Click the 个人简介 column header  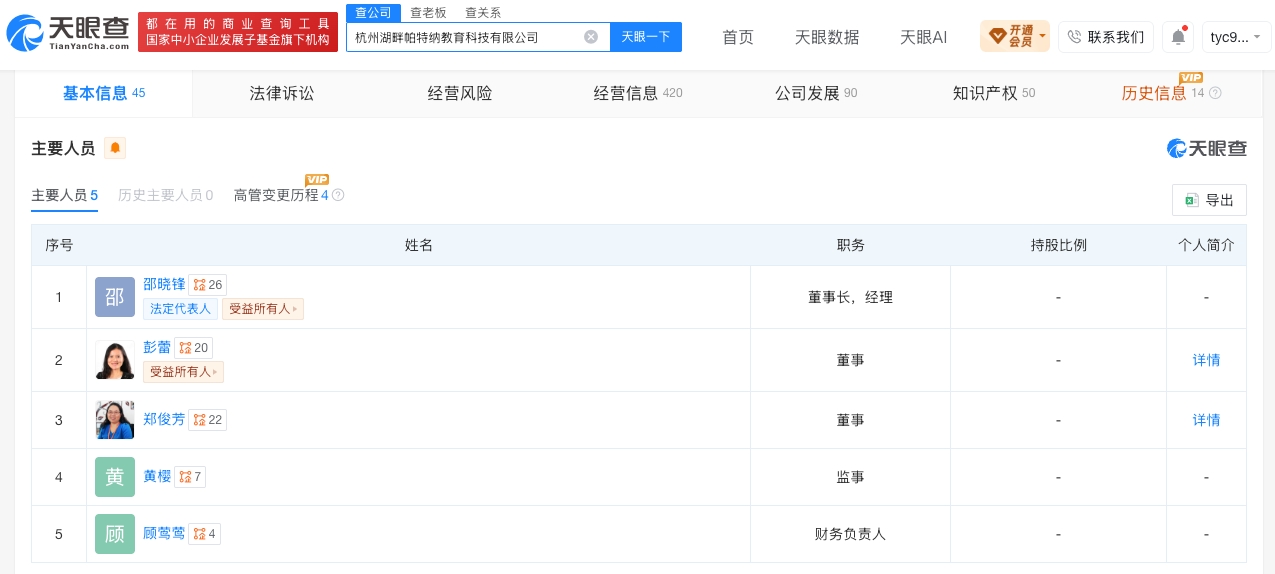(1206, 245)
